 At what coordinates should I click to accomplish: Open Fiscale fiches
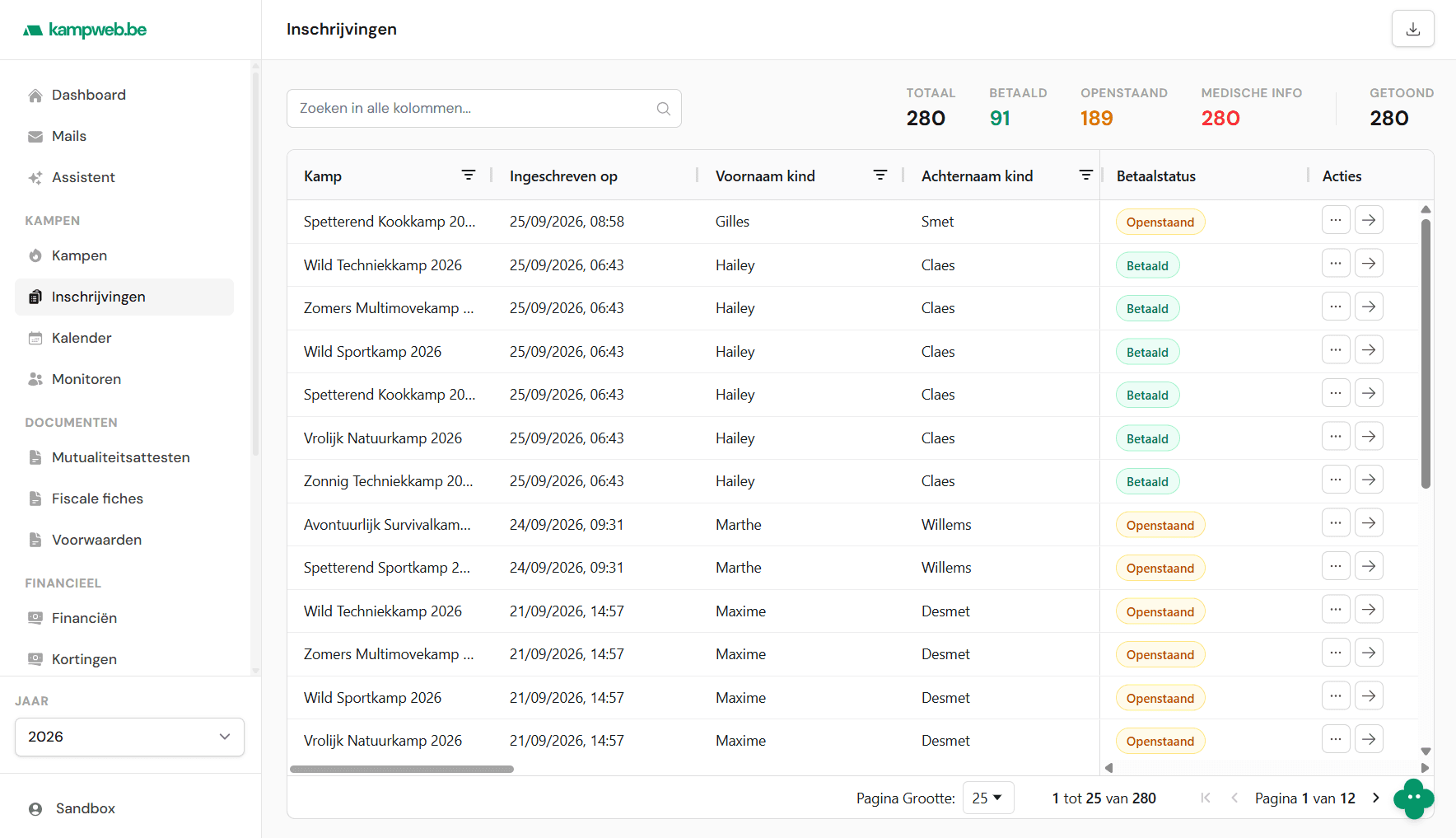pos(124,499)
